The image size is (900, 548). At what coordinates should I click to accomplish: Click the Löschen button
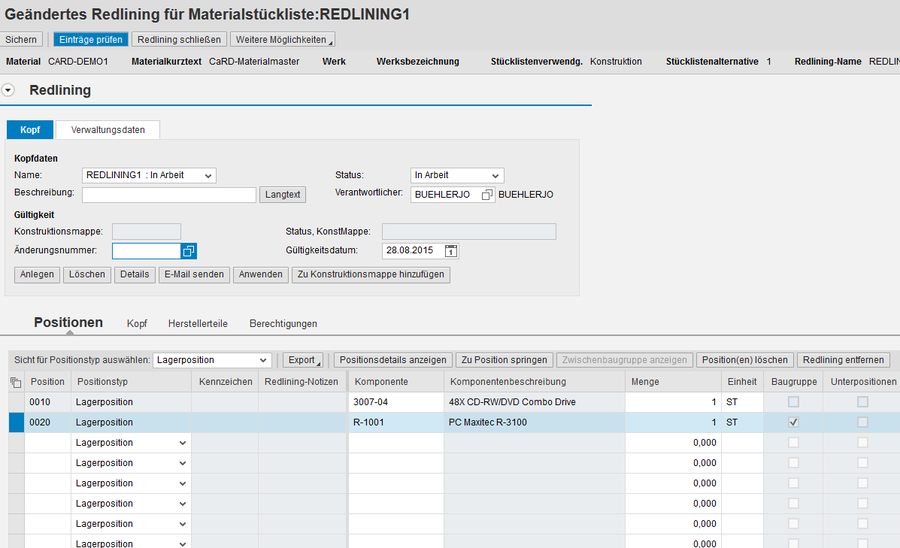pyautogui.click(x=87, y=275)
